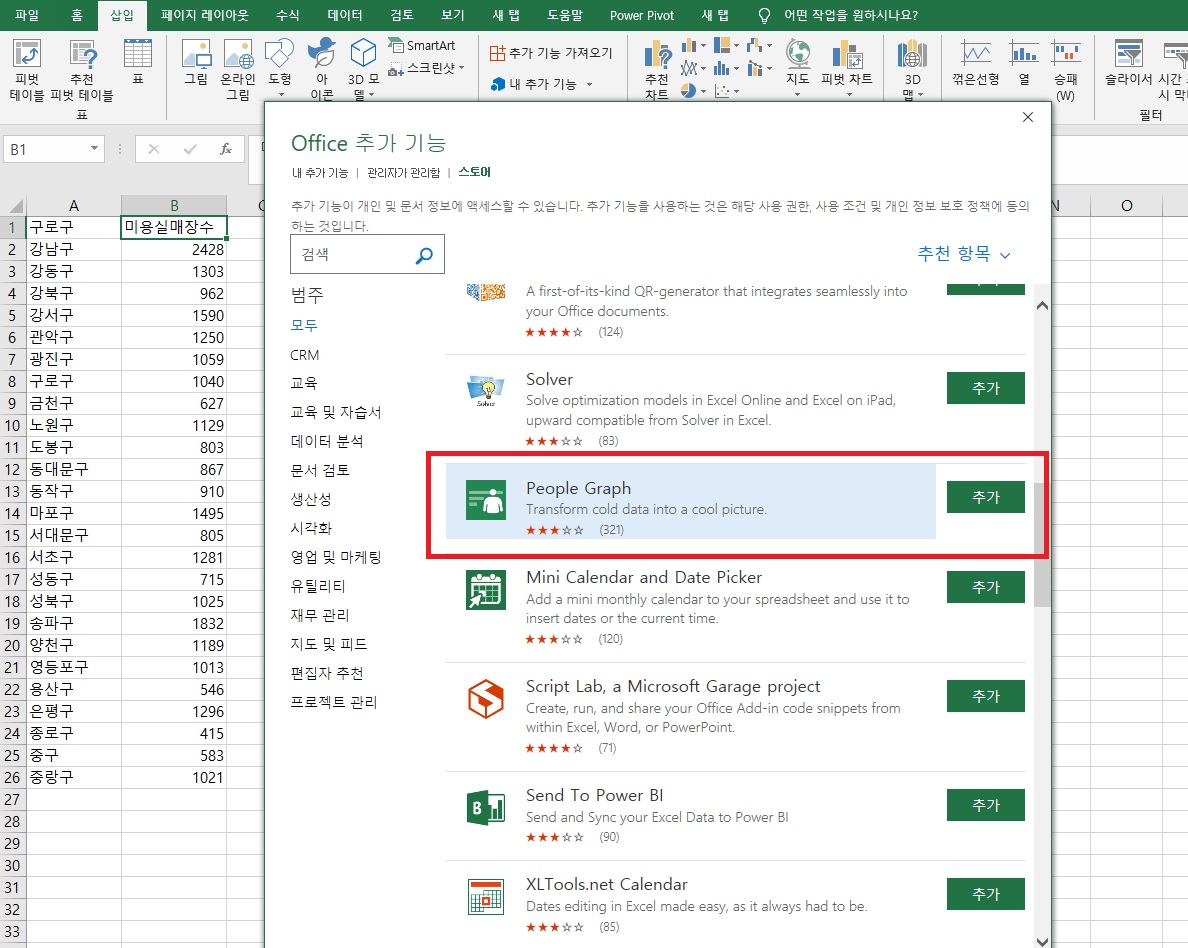
Task: Select cell 강남구 in column A
Action: 73,249
